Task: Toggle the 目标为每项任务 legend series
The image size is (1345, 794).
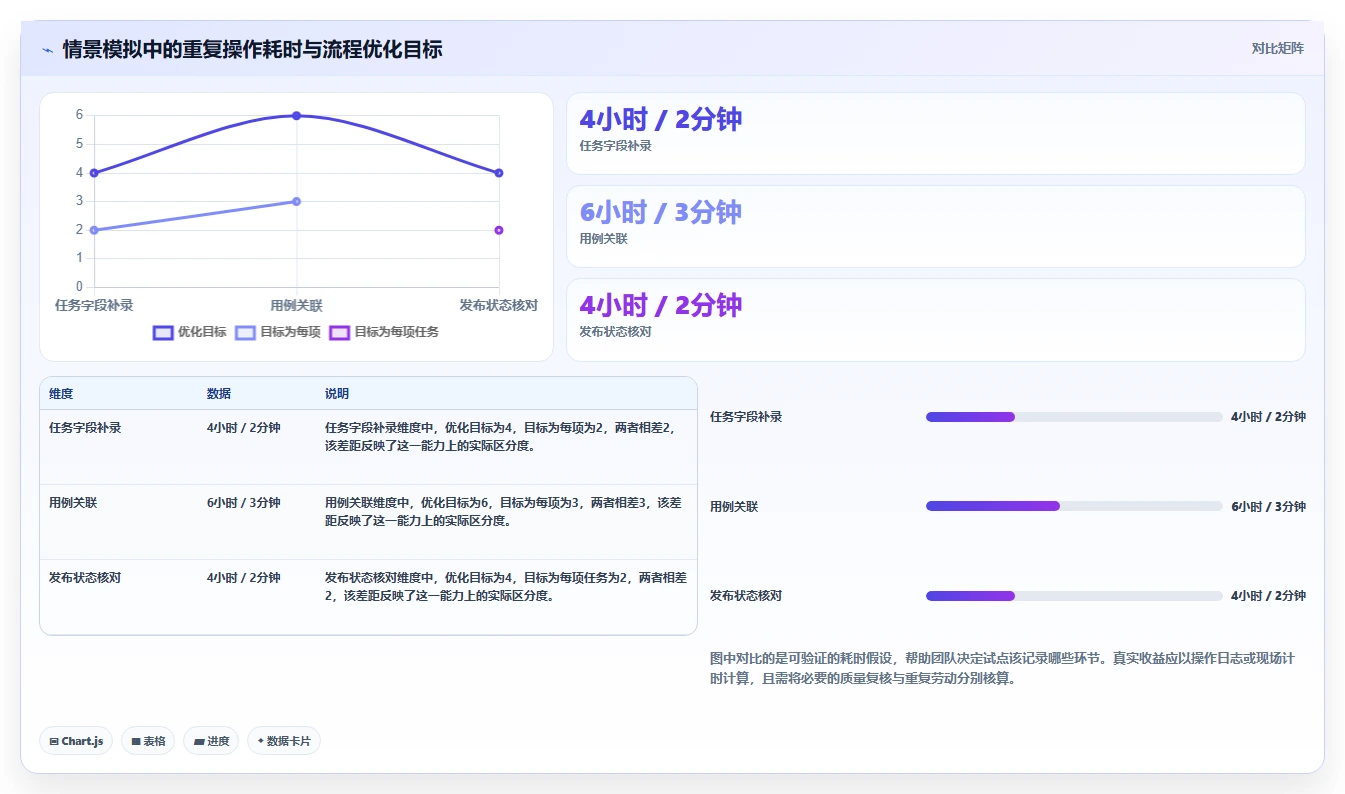Action: point(384,332)
